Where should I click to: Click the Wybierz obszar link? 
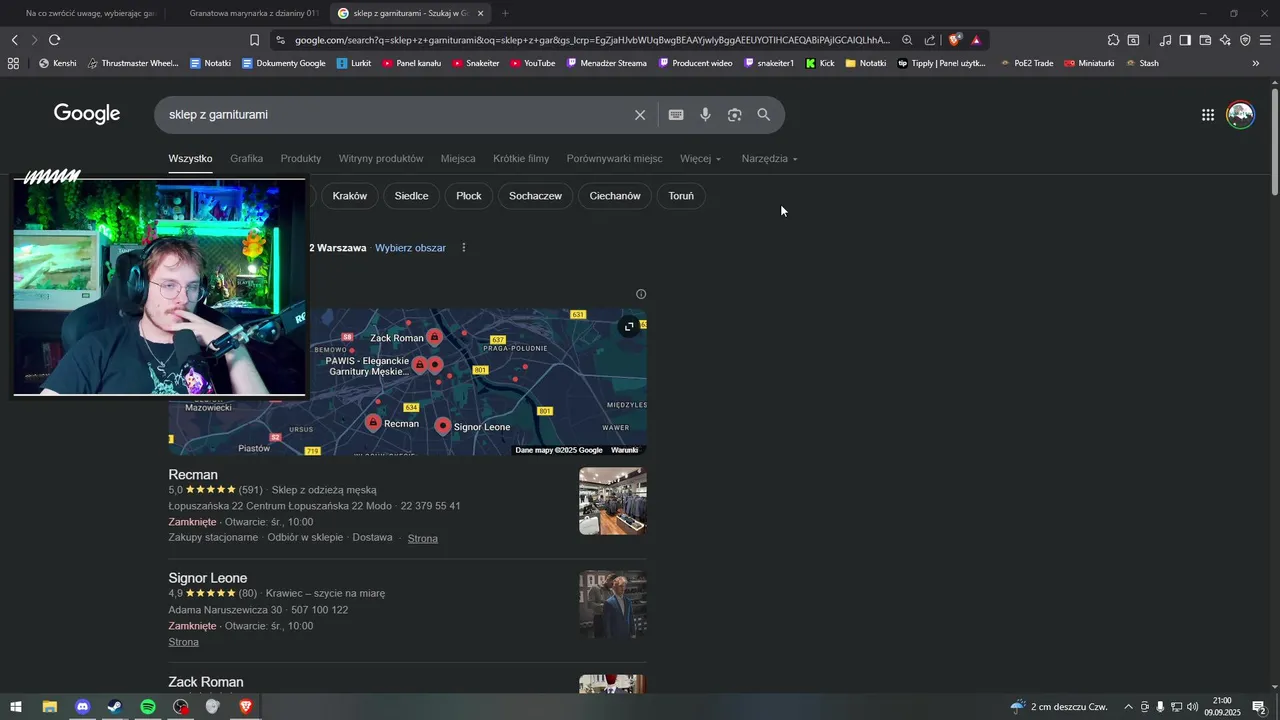coord(410,248)
